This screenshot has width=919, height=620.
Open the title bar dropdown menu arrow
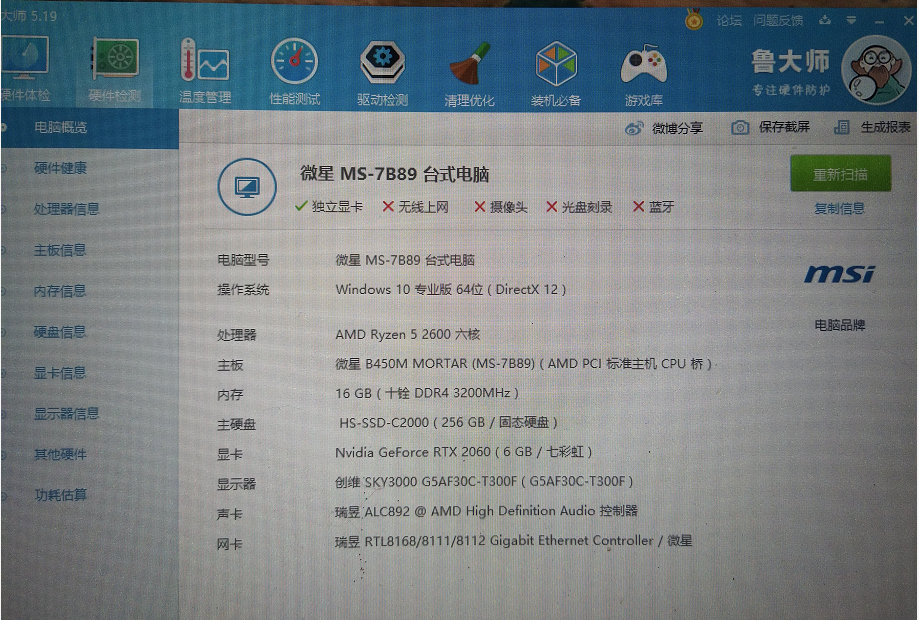pyautogui.click(x=851, y=21)
